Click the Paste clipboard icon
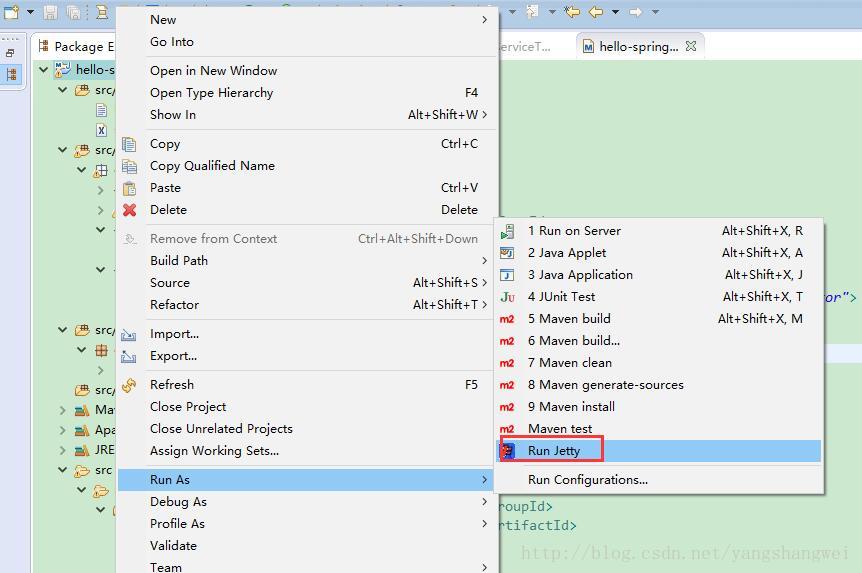The height and width of the screenshot is (573, 862). 129,188
